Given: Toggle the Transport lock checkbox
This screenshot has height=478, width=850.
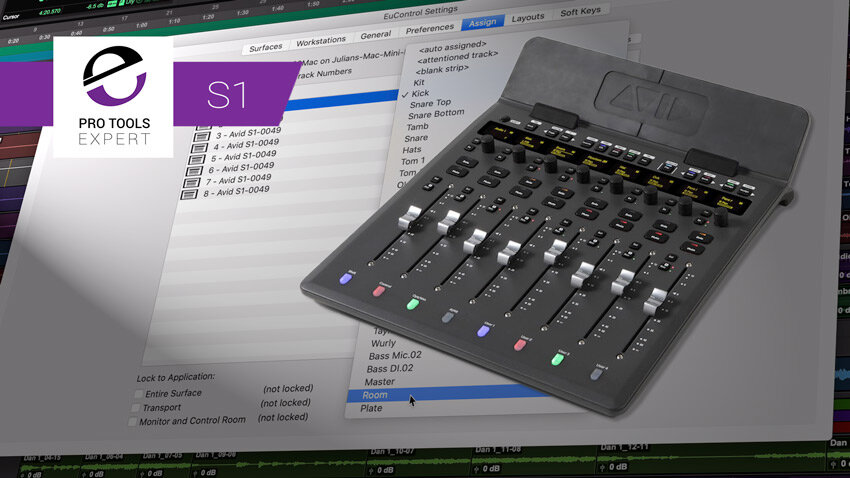Looking at the screenshot, I should point(136,408).
